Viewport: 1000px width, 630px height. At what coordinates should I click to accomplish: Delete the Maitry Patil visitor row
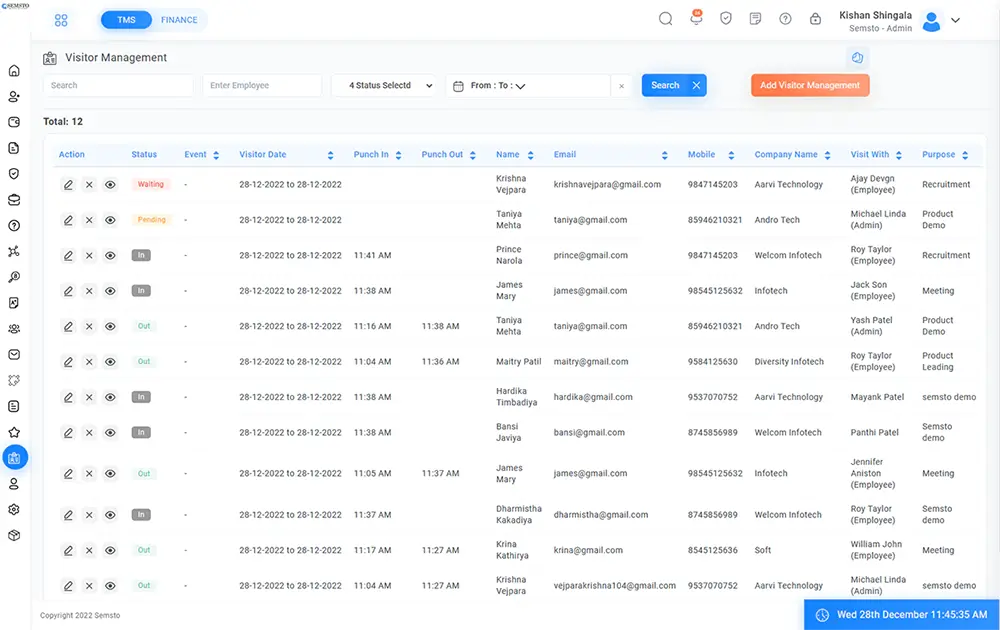(x=89, y=362)
